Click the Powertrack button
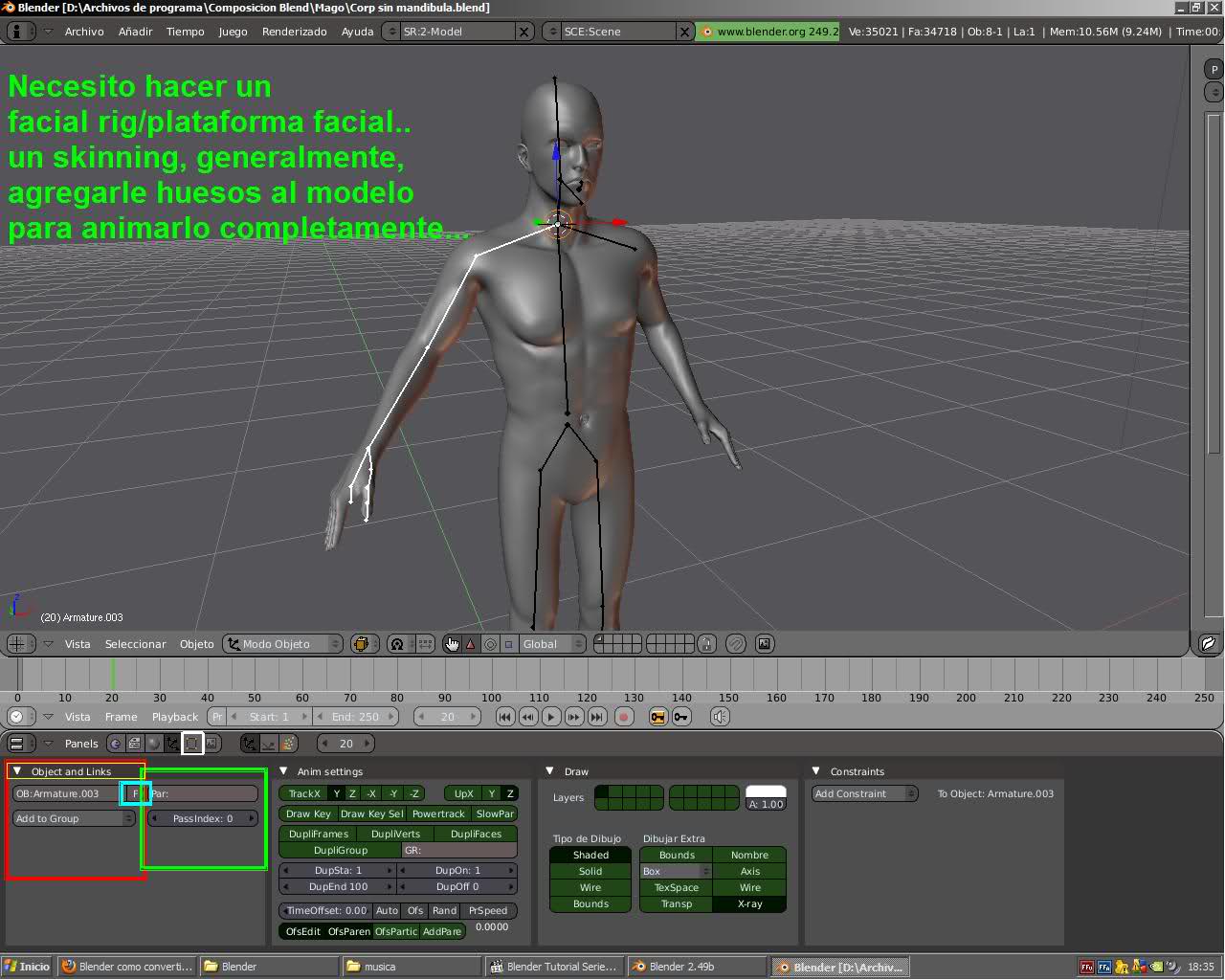 tap(438, 813)
